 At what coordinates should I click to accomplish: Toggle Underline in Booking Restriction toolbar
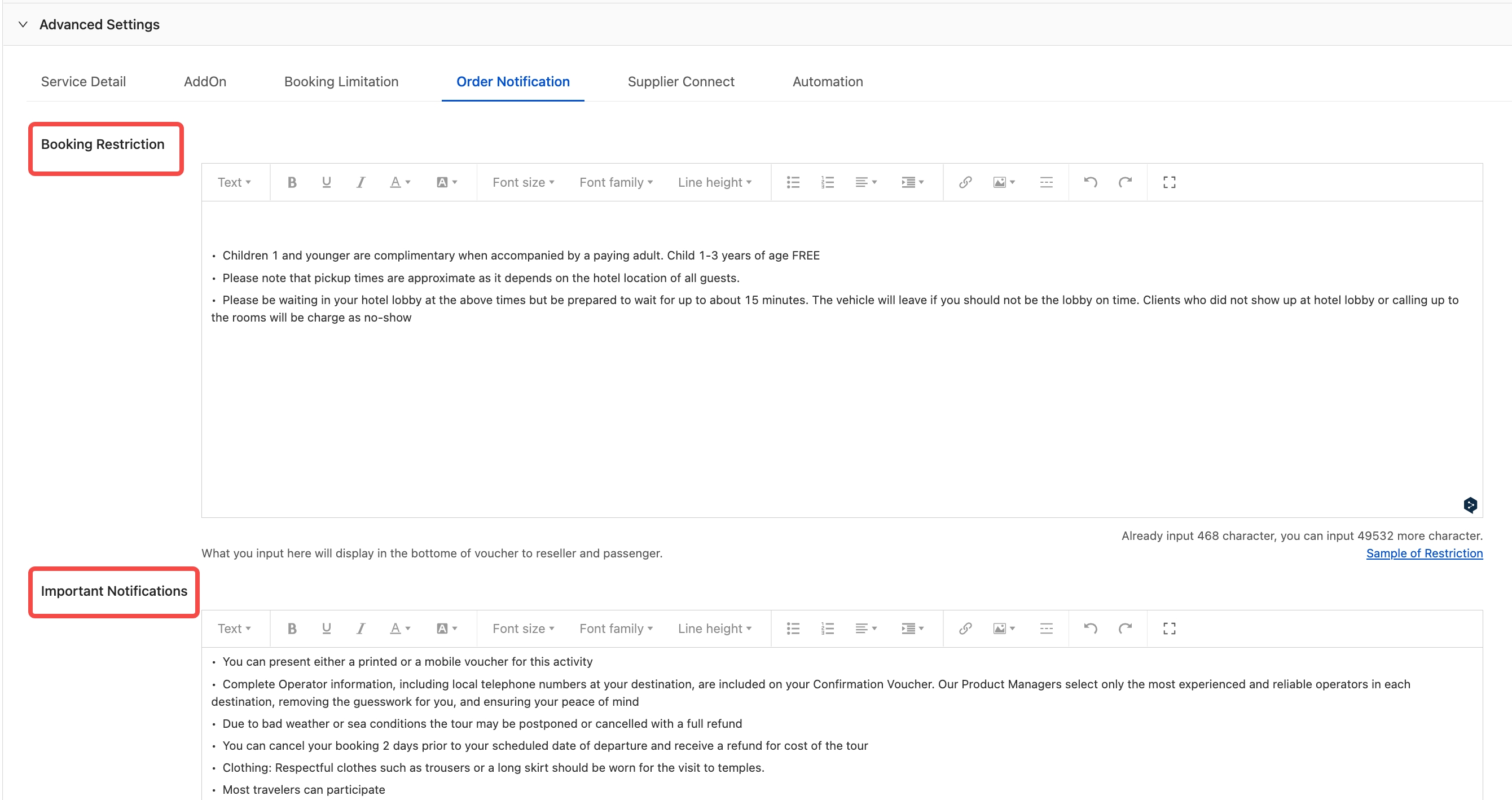point(326,183)
